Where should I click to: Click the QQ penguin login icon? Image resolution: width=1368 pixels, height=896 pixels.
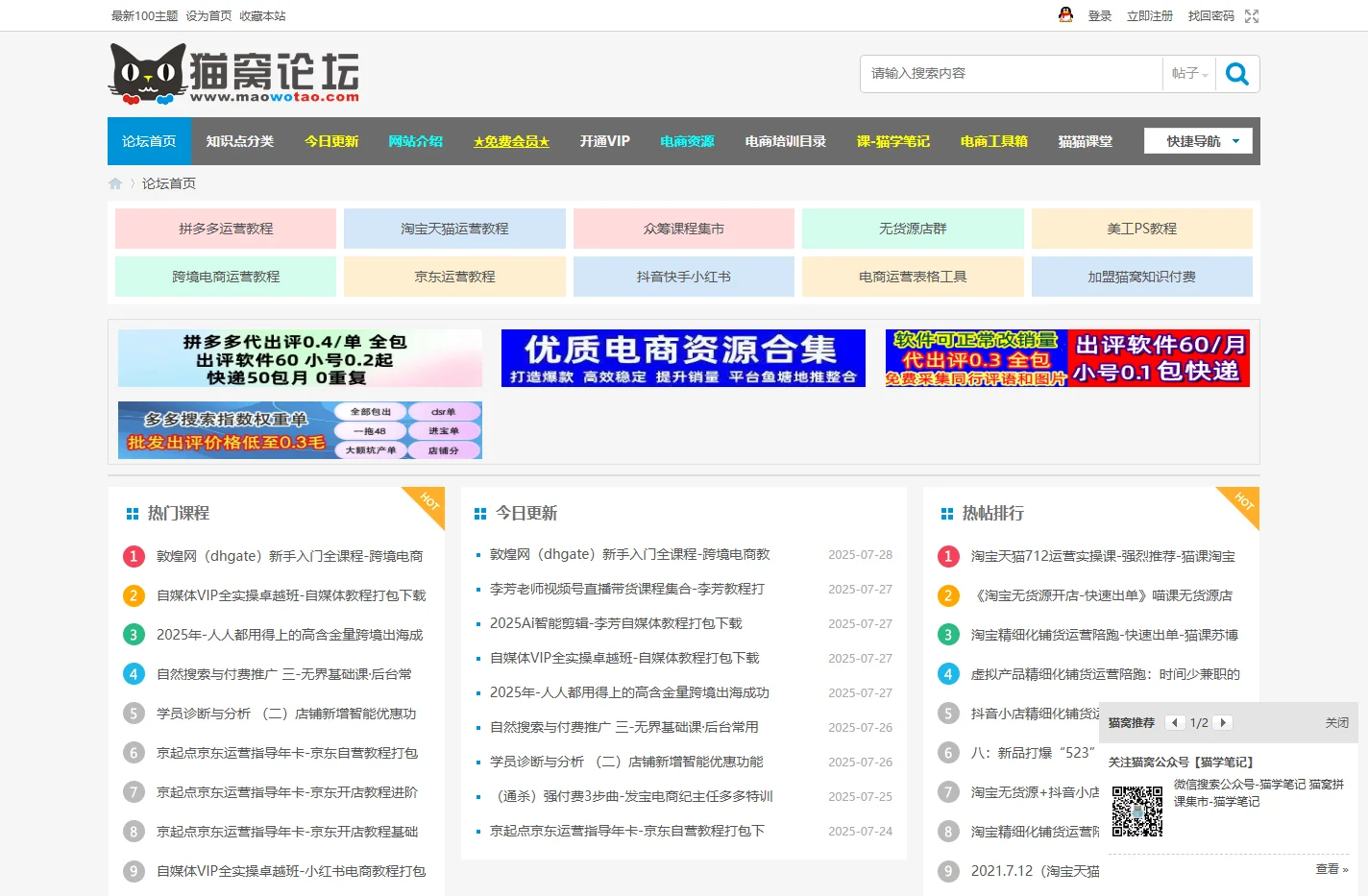point(1065,14)
